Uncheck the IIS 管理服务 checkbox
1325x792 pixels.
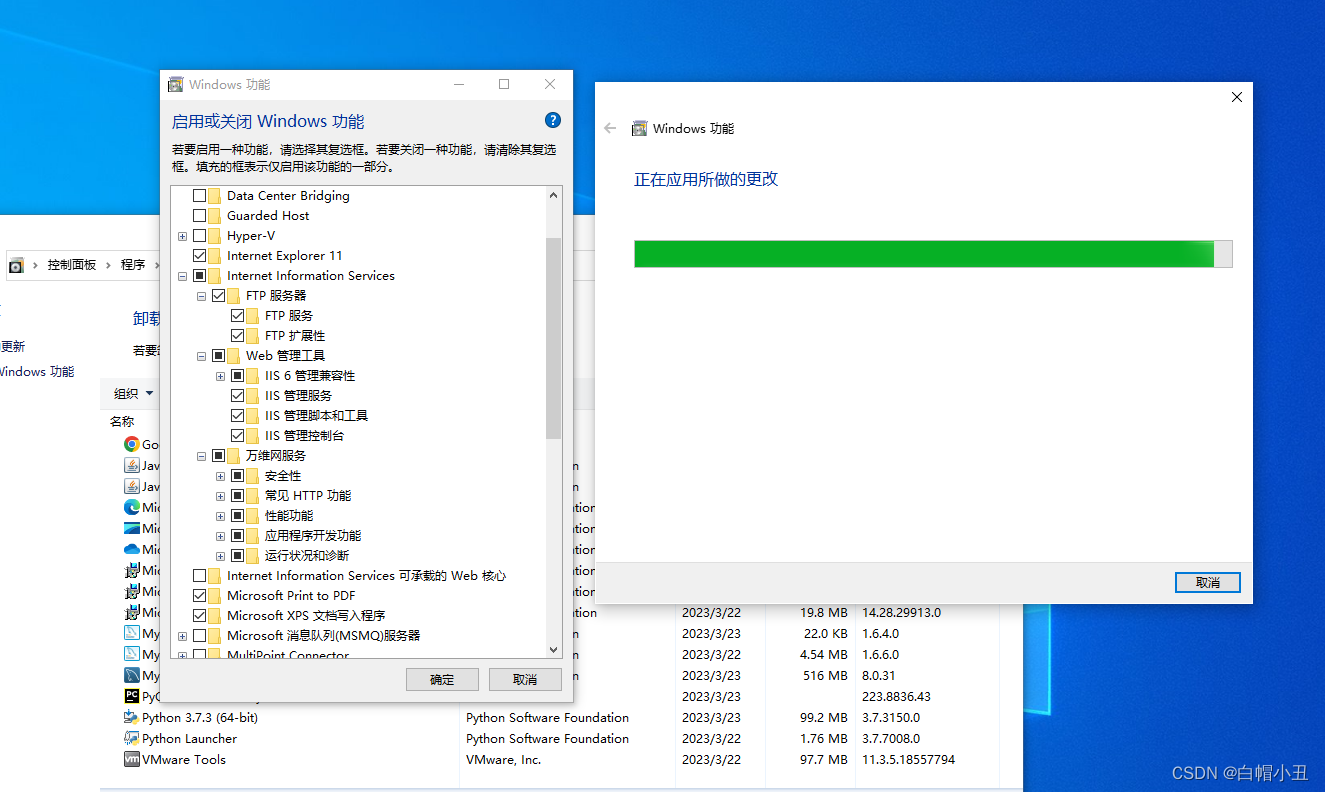237,396
